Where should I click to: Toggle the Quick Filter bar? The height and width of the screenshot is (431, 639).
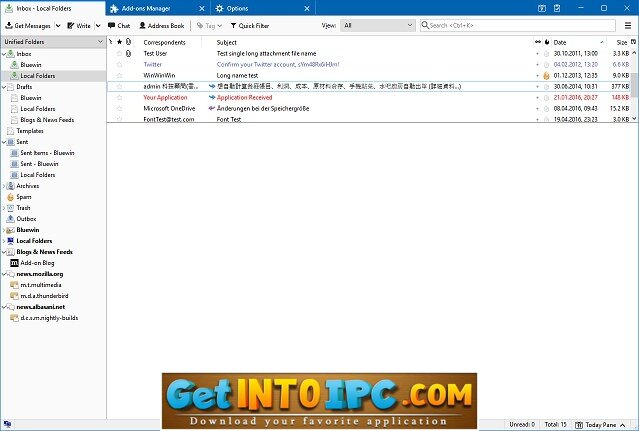(x=250, y=26)
